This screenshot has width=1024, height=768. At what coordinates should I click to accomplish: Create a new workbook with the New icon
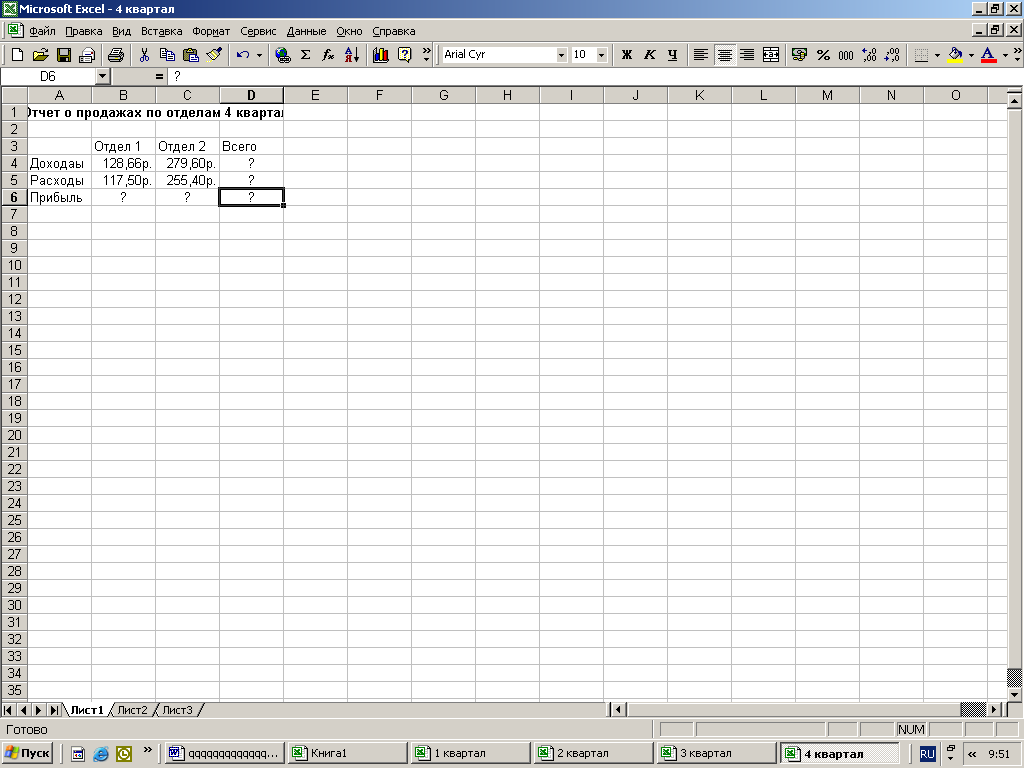(x=18, y=55)
